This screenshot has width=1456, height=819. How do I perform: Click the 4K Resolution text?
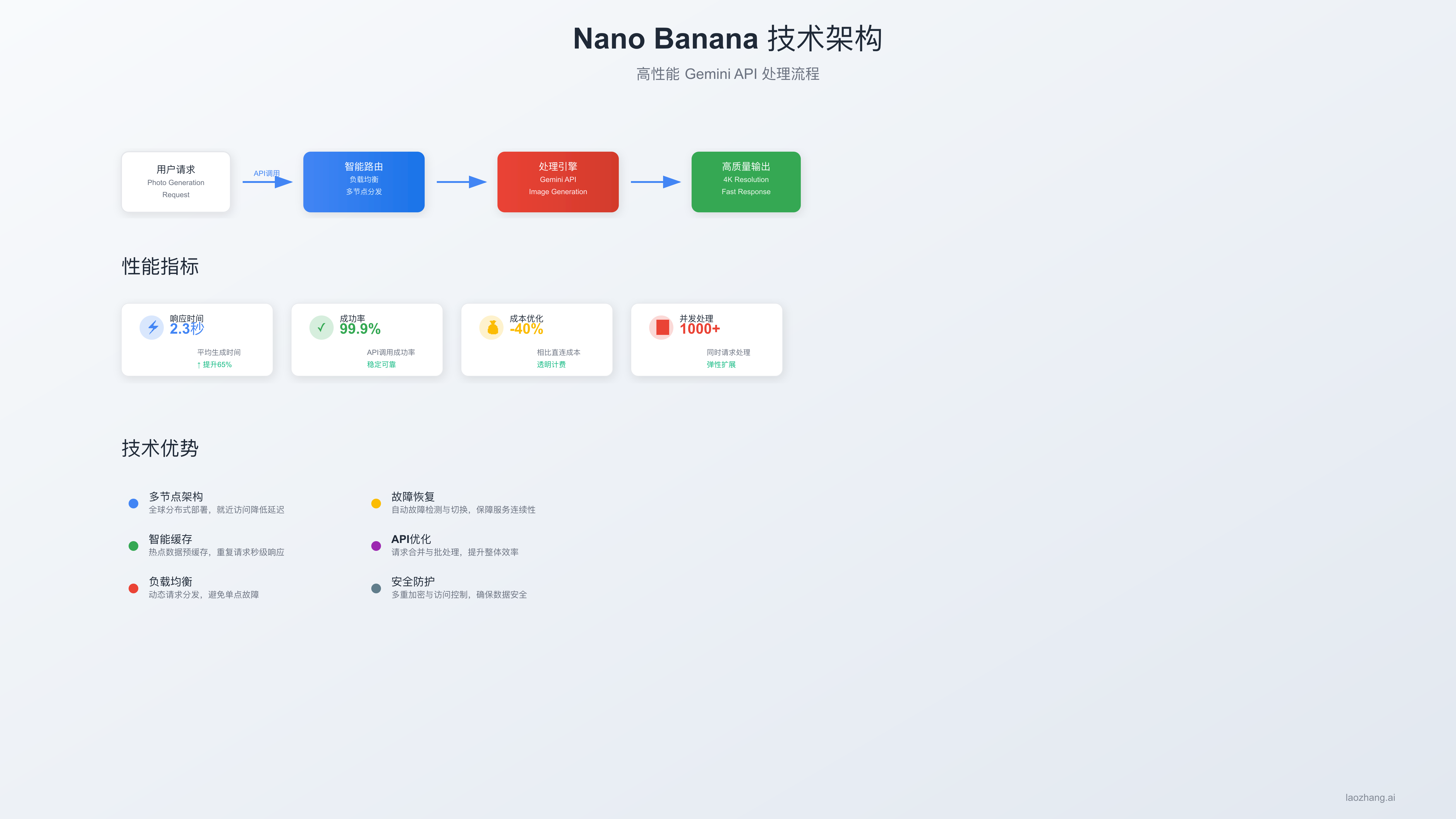pos(746,179)
